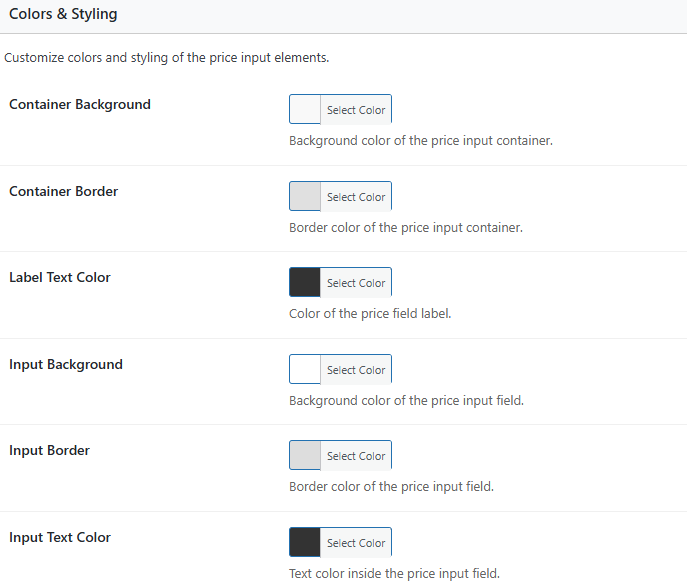Click the 'Customize colors and styling' description
The image size is (687, 586).
click(x=167, y=58)
